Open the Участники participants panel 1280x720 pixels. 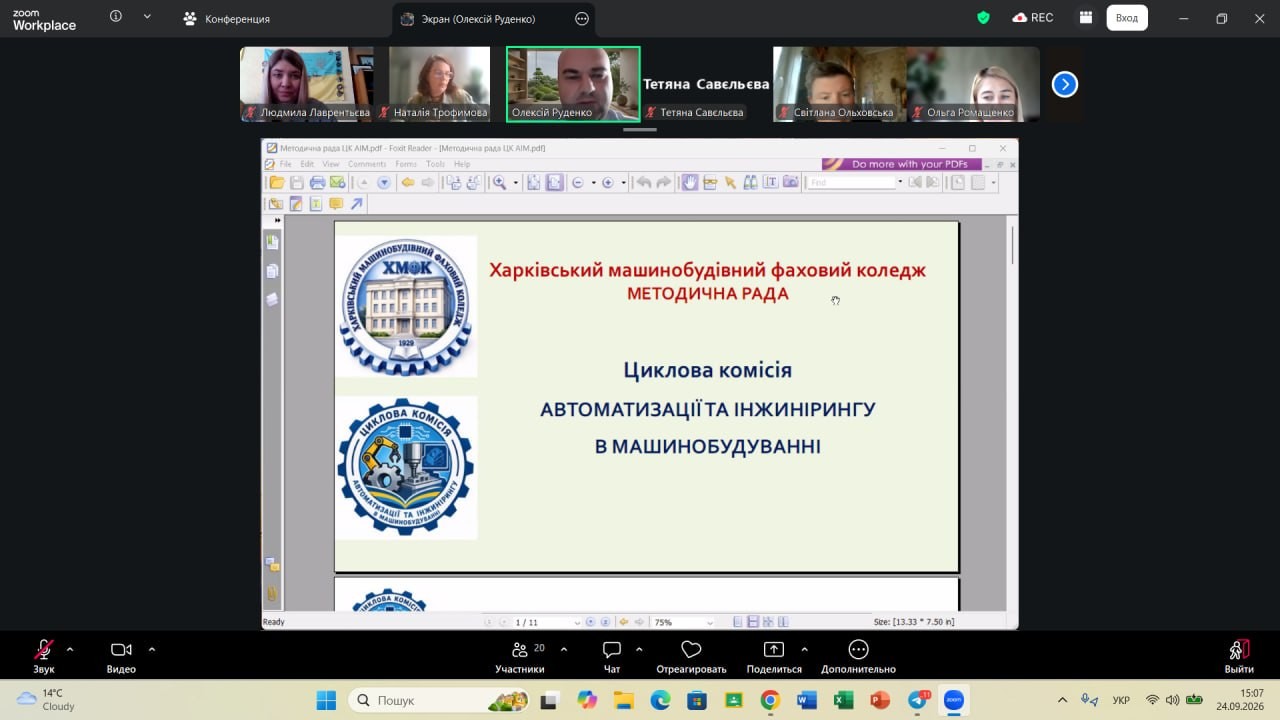point(520,657)
